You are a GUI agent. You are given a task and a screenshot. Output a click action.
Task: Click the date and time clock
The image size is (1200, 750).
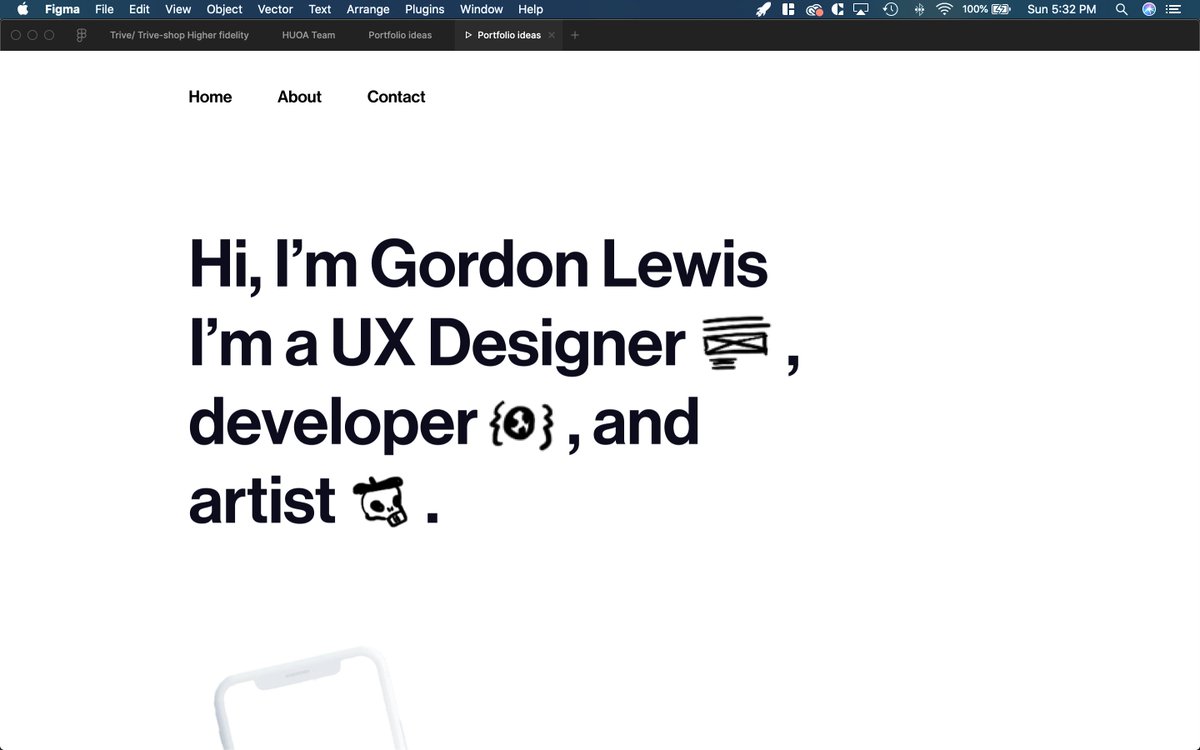(x=1062, y=9)
